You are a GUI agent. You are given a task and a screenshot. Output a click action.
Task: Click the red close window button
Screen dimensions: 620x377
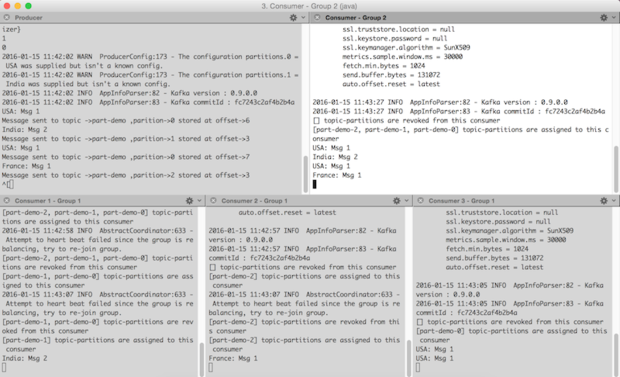[x=7, y=6]
